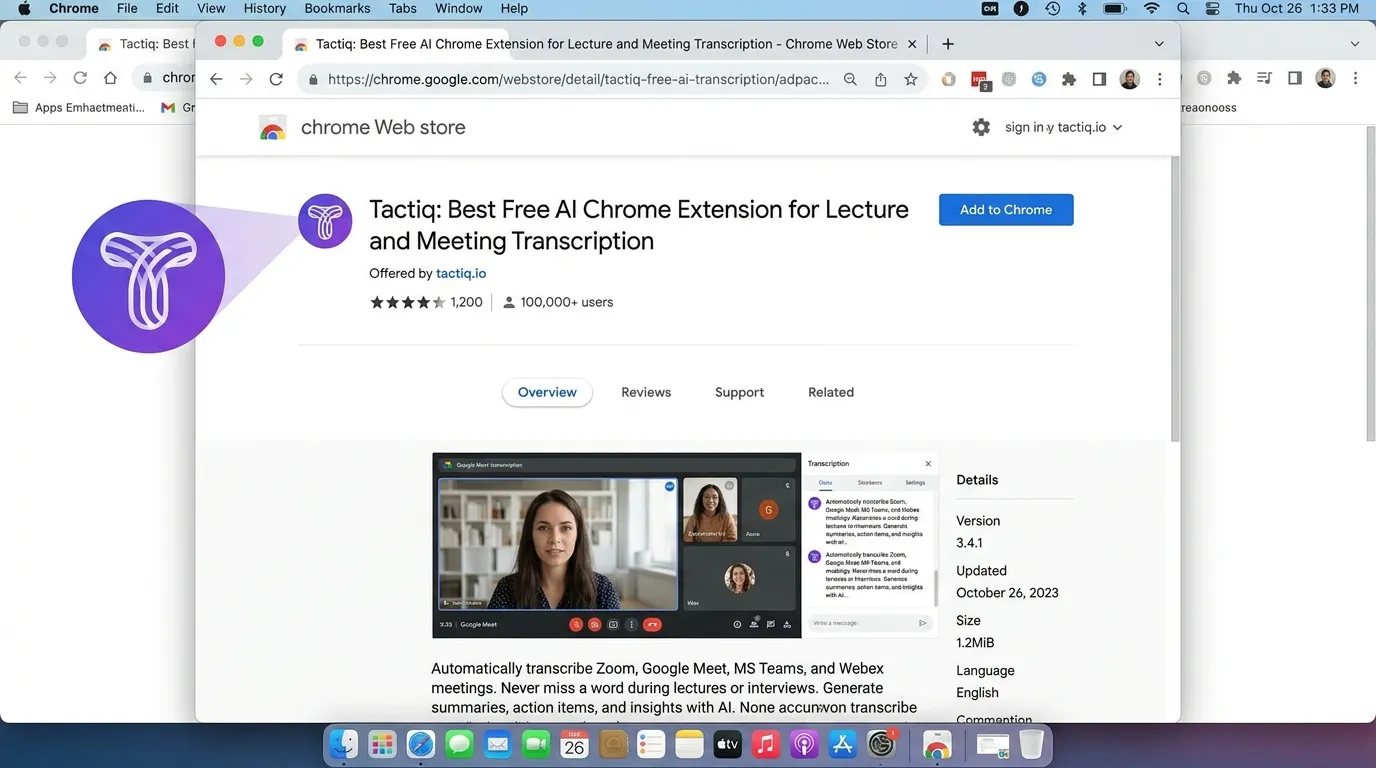Open the Extensions puzzle icon in front window
The image size is (1376, 768).
tap(1069, 79)
